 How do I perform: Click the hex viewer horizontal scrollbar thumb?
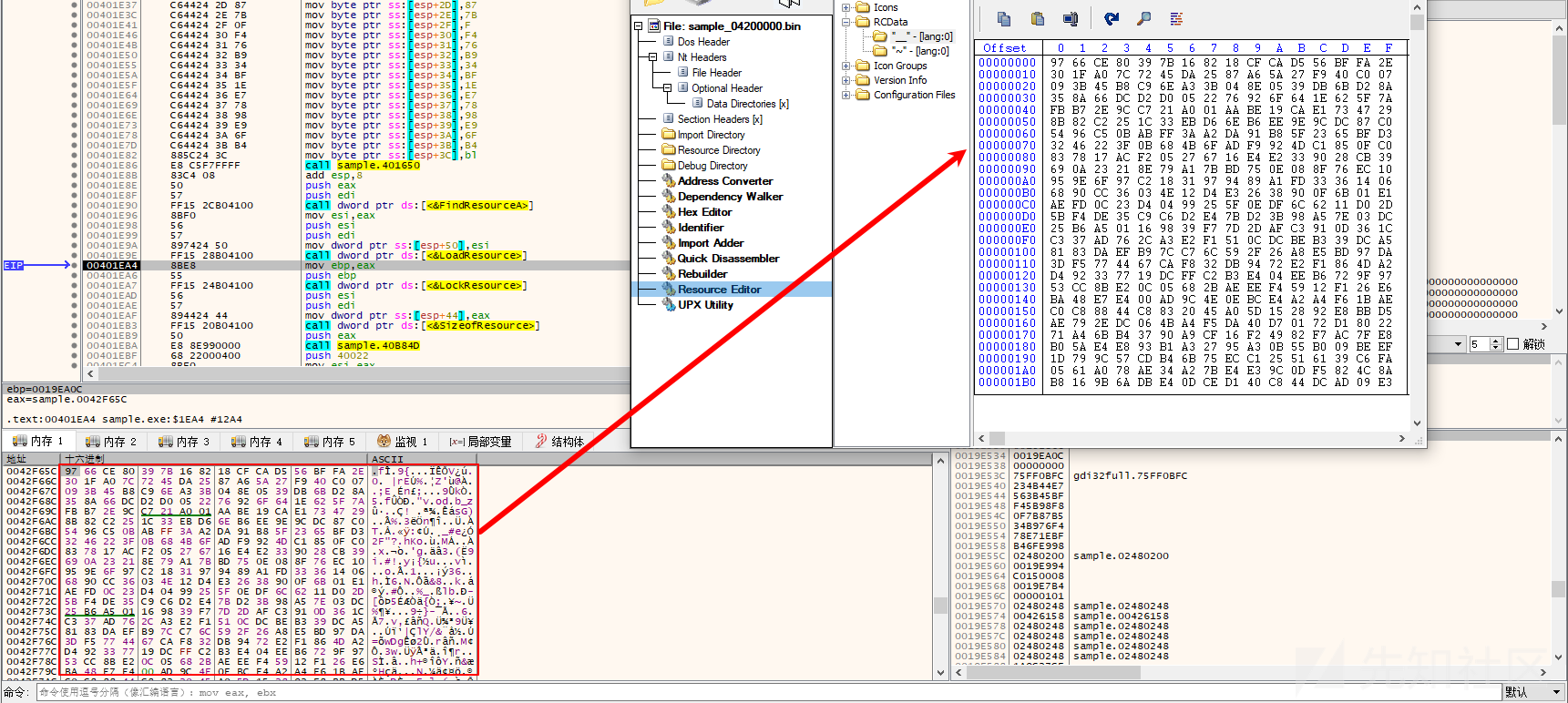998,438
